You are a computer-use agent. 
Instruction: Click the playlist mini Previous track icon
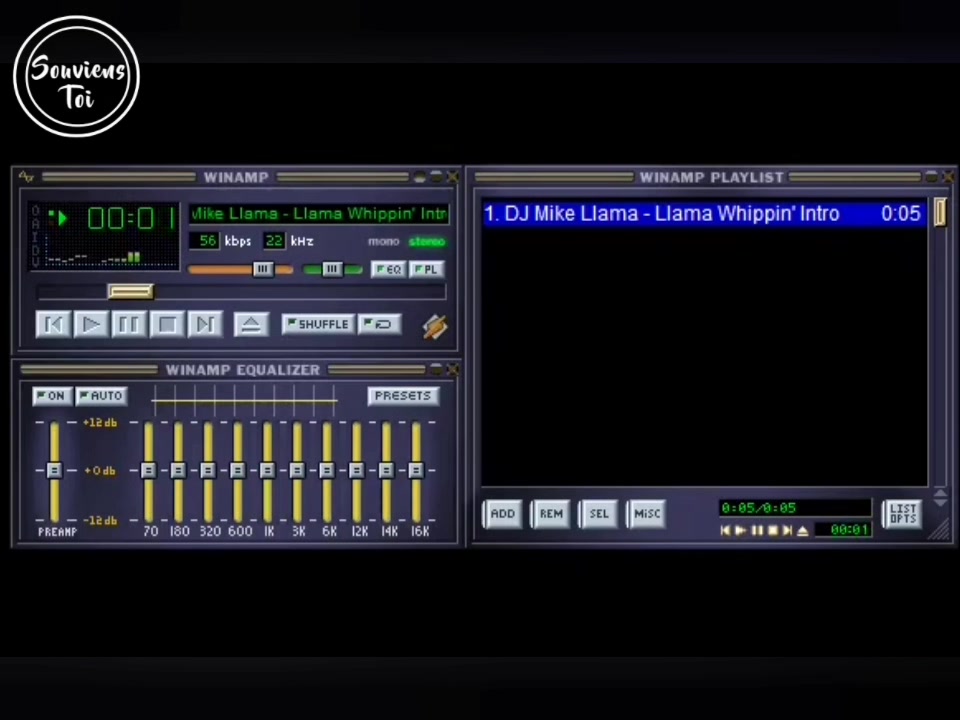(x=726, y=531)
